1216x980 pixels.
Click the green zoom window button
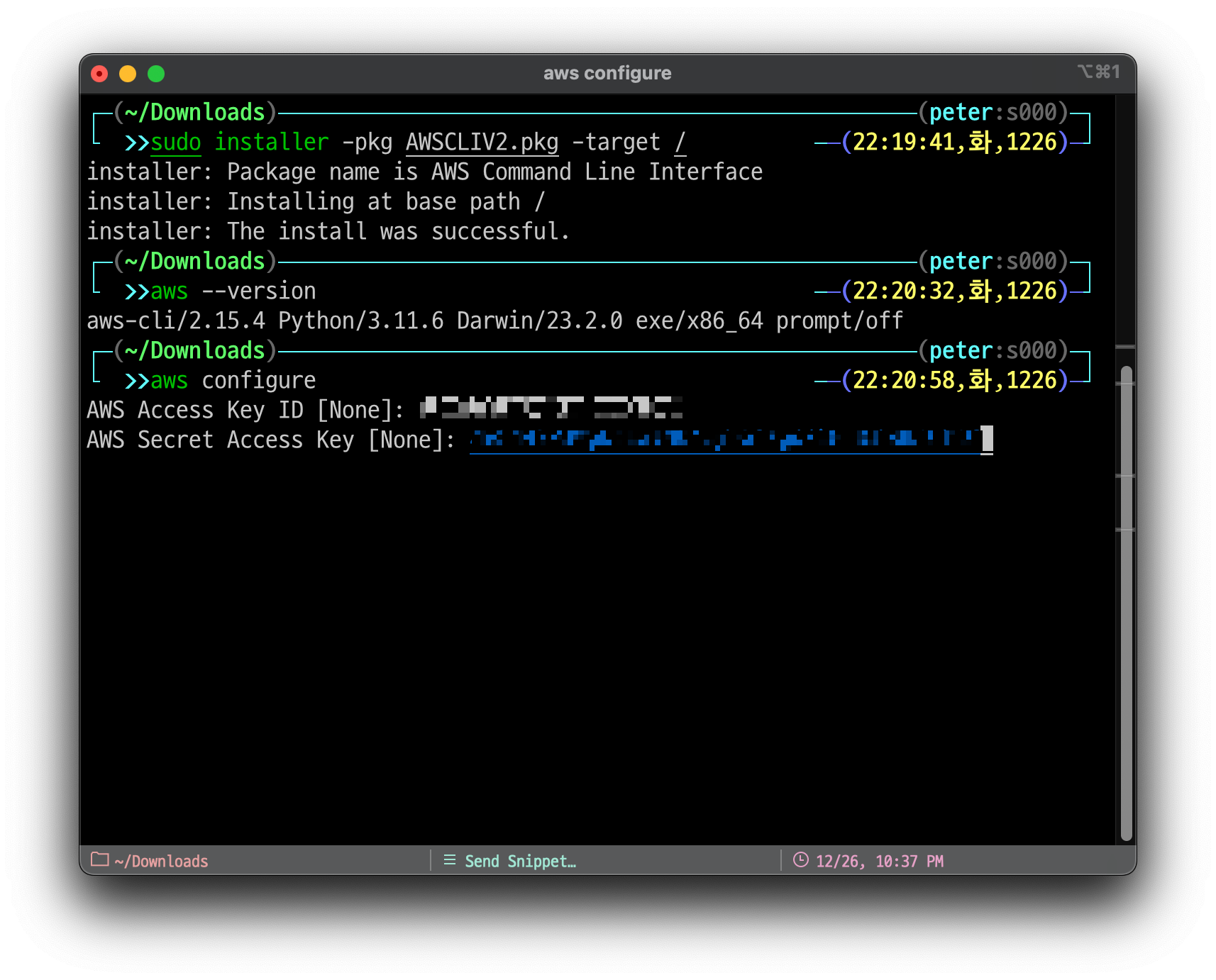156,74
